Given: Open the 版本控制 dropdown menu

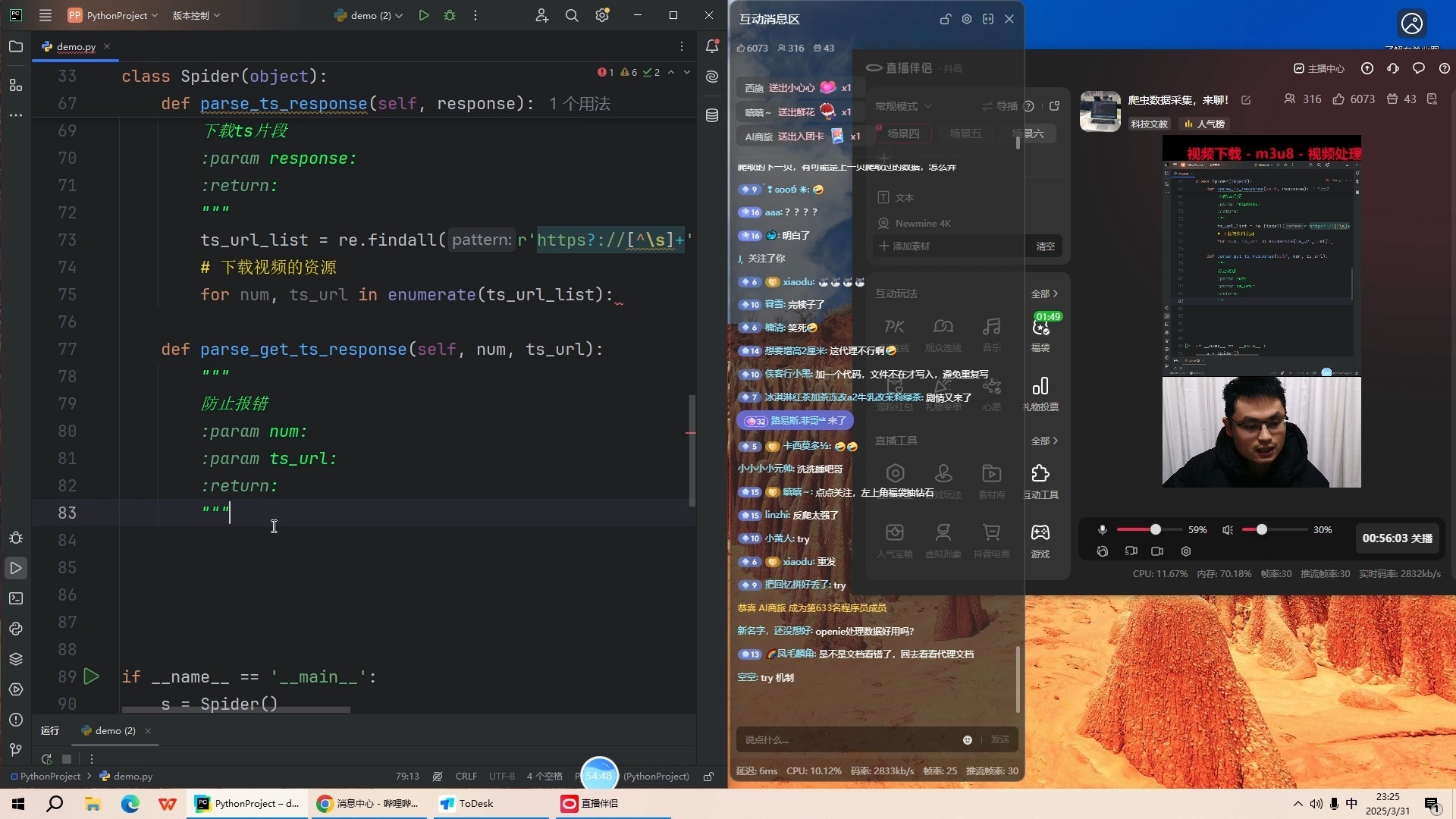Looking at the screenshot, I should click(x=196, y=15).
